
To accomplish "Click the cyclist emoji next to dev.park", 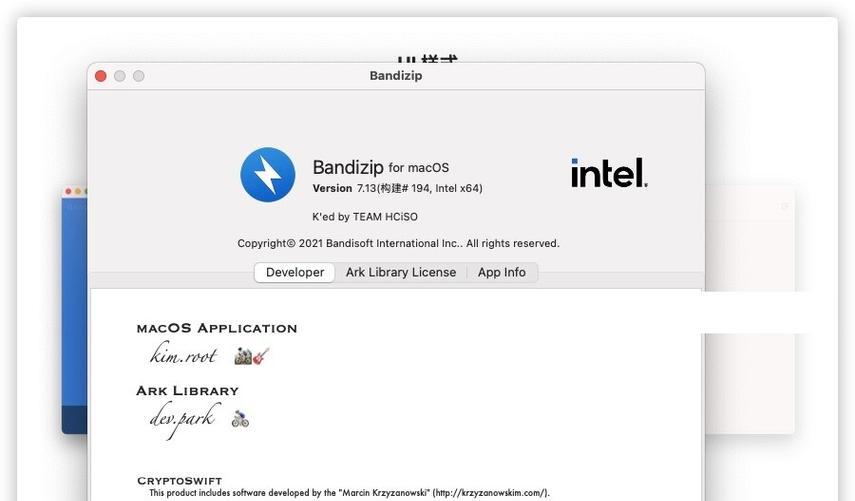I will (x=240, y=419).
